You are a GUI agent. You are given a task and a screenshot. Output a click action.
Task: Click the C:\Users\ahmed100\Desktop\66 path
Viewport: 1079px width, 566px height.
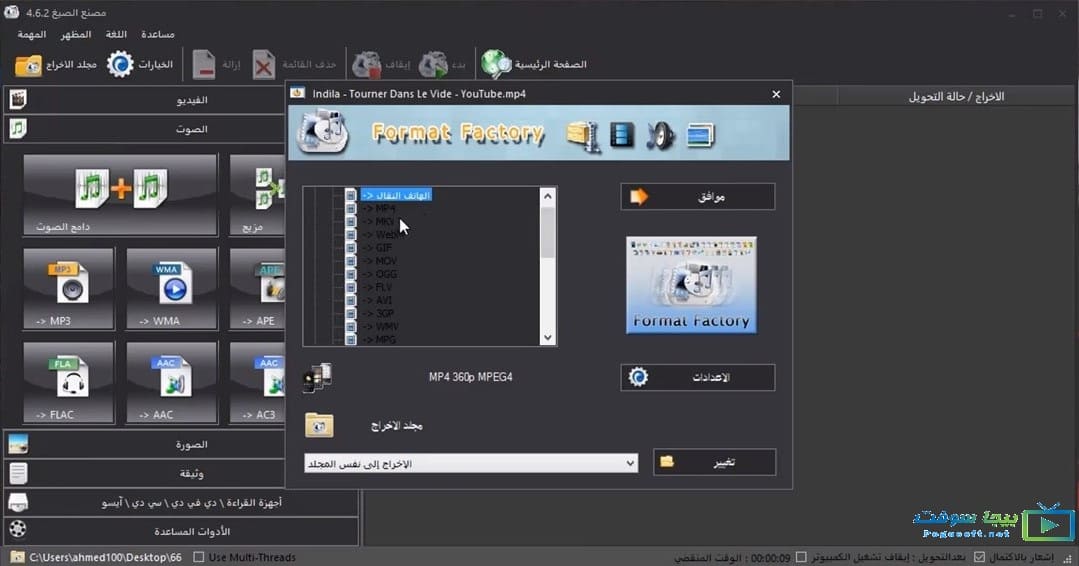(106, 557)
